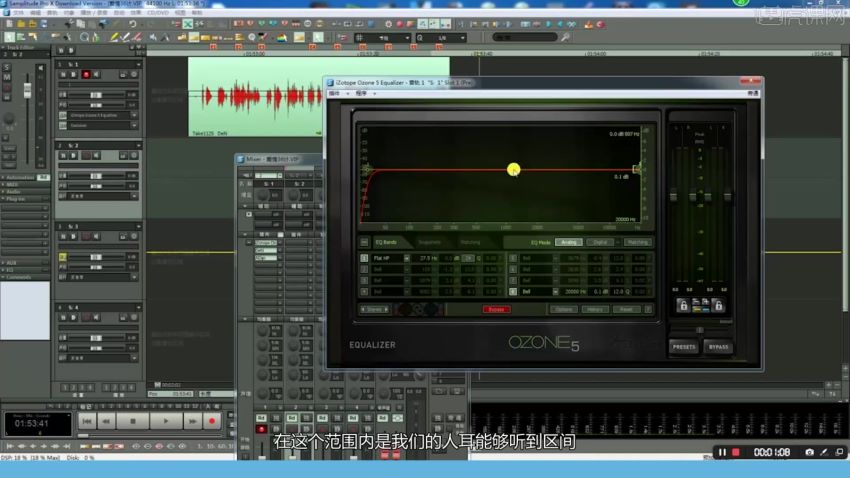Image resolution: width=850 pixels, height=478 pixels.
Task: Click the search magnifier beside the text field
Action: [x=565, y=37]
